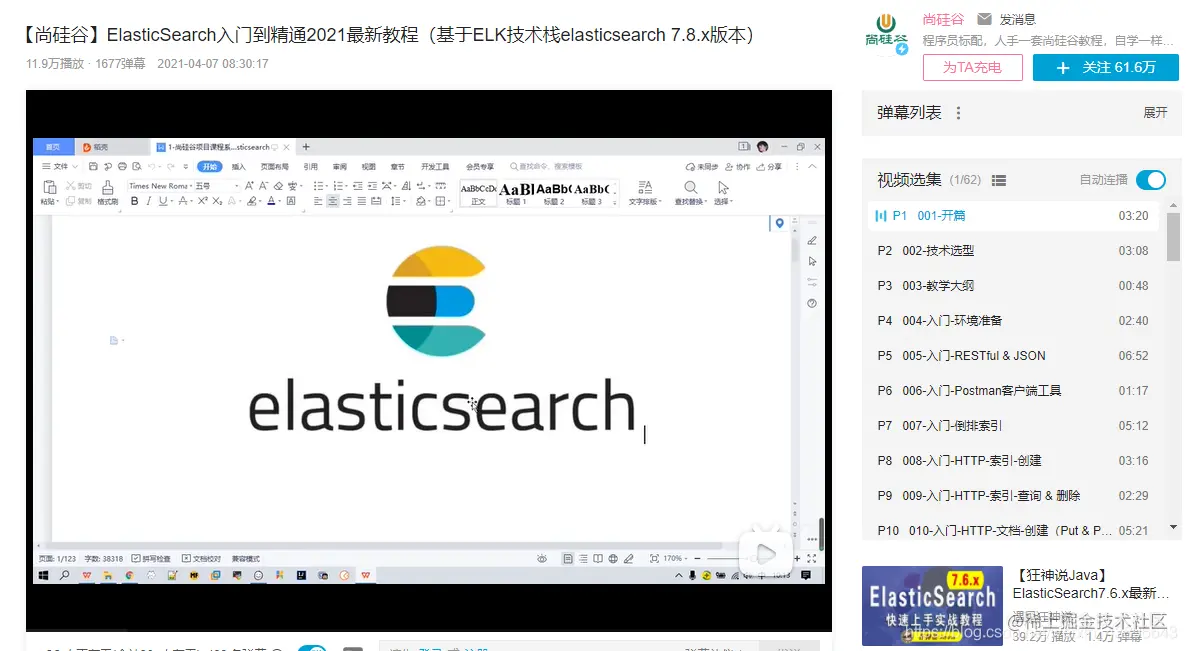Open the 【狂神说Java】 recommended video title
Image resolution: width=1187 pixels, height=651 pixels.
point(1090,584)
